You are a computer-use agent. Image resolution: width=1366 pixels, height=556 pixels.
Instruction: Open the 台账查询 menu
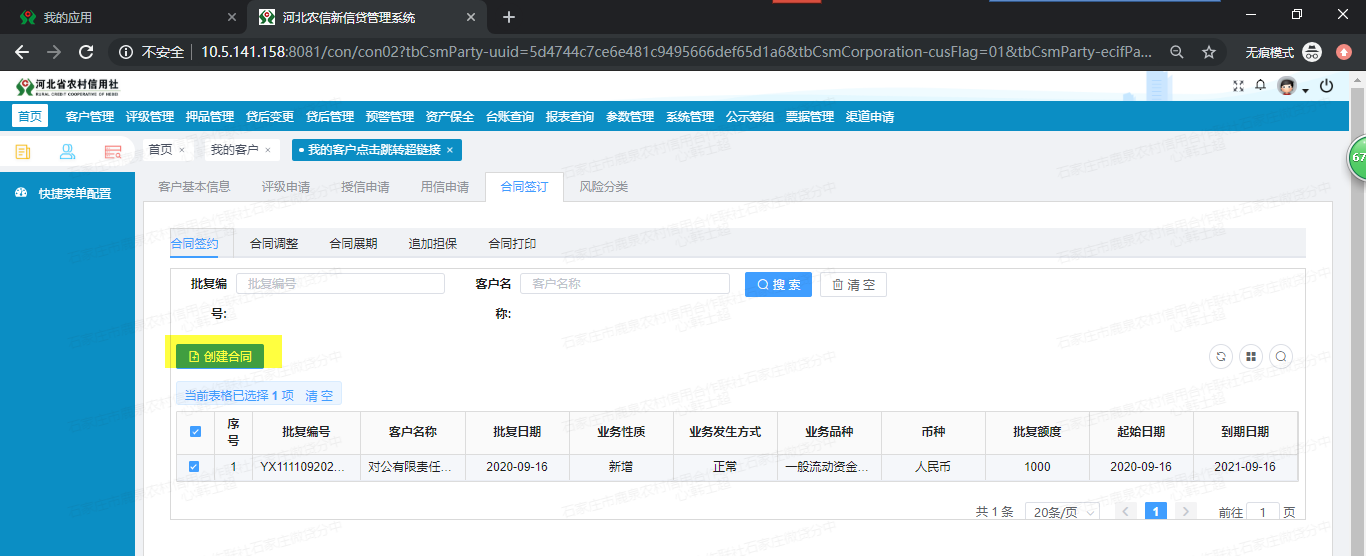click(x=510, y=117)
